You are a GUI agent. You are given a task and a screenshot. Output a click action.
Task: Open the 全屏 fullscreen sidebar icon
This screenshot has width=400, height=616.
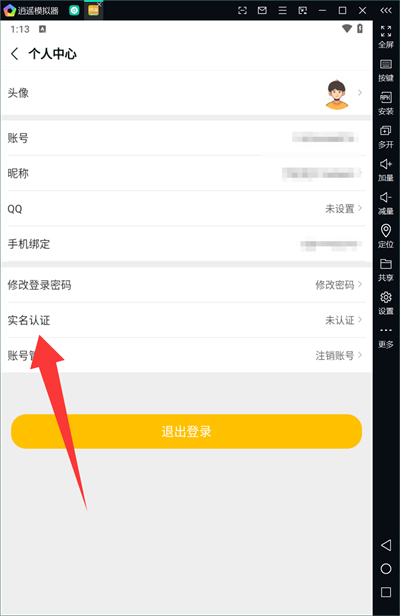[x=385, y=37]
